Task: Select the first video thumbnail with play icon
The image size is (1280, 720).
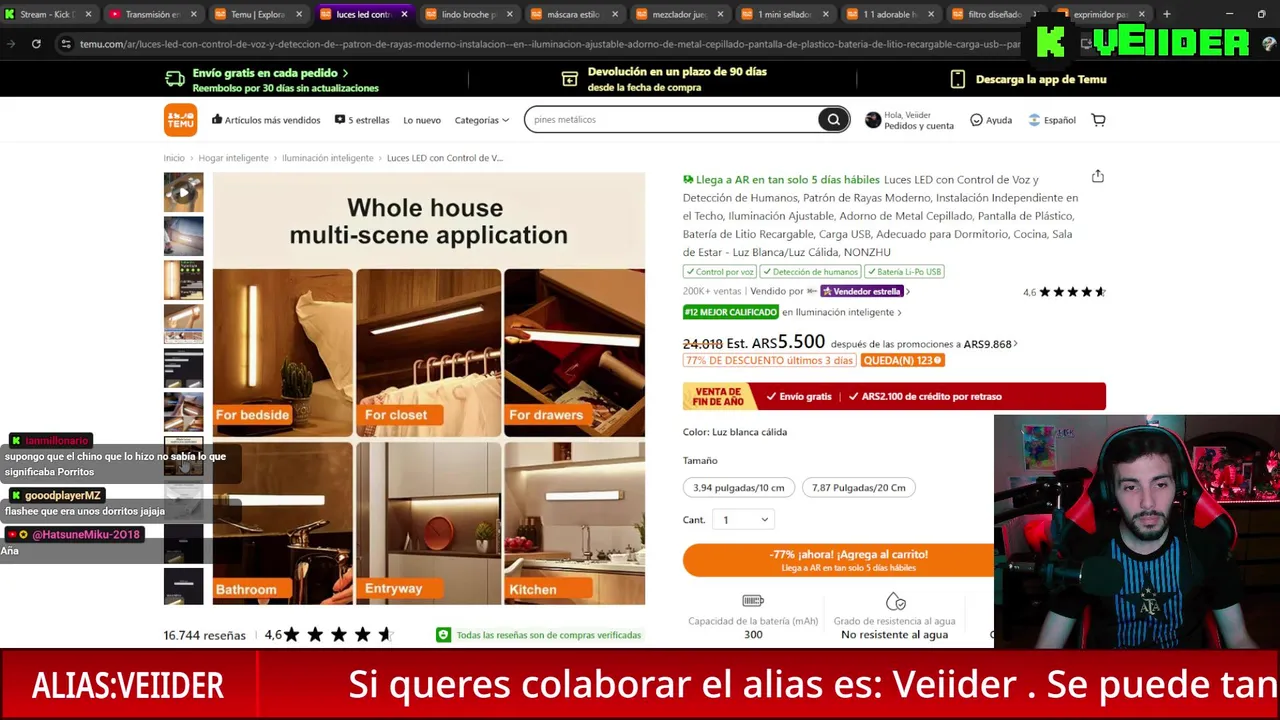Action: point(183,192)
